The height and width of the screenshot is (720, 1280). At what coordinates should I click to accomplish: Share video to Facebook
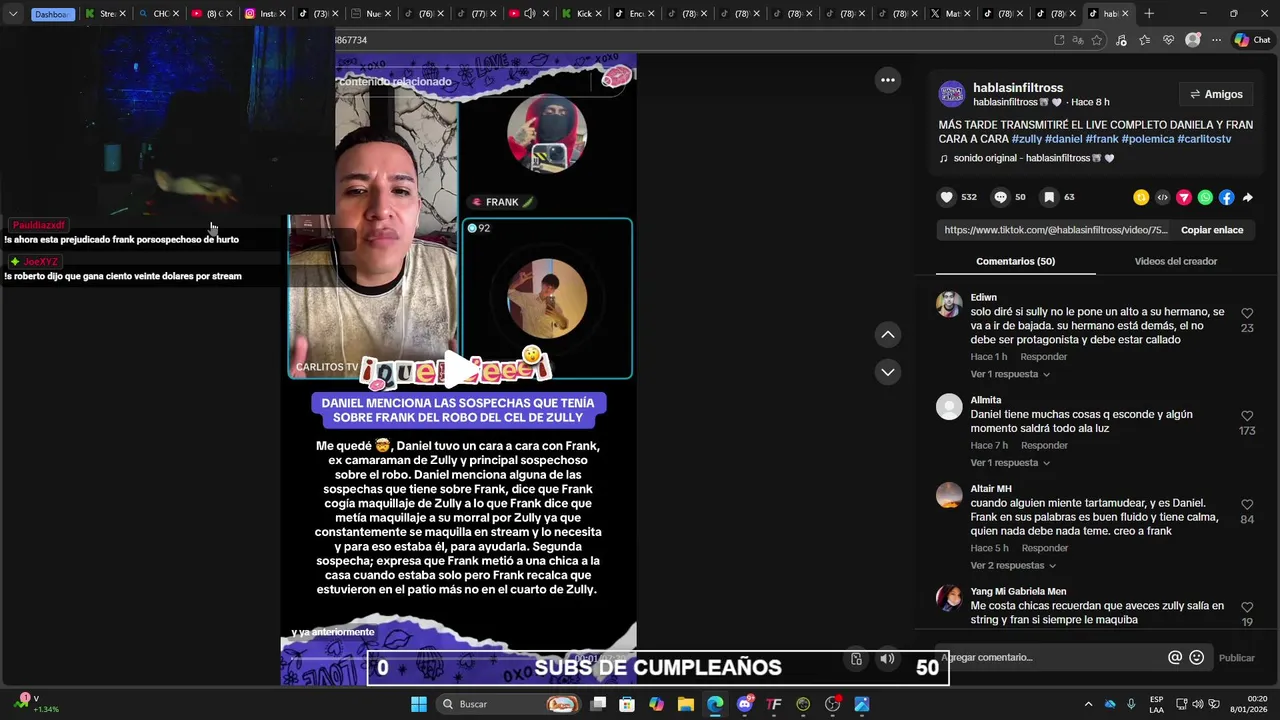click(x=1226, y=197)
